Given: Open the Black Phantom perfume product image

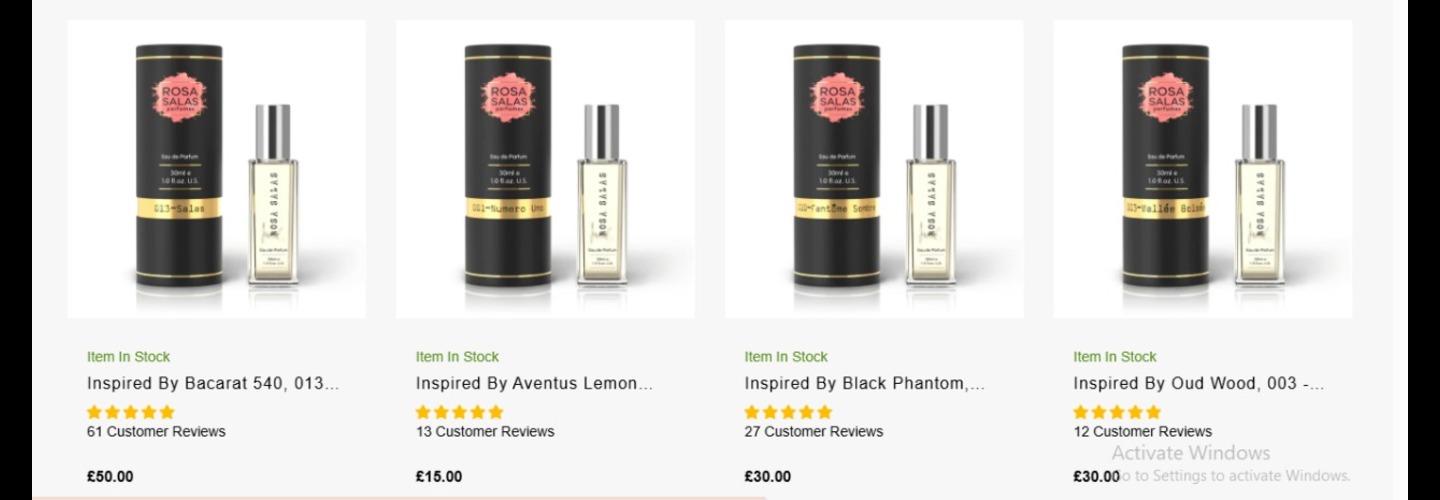Looking at the screenshot, I should tap(874, 169).
